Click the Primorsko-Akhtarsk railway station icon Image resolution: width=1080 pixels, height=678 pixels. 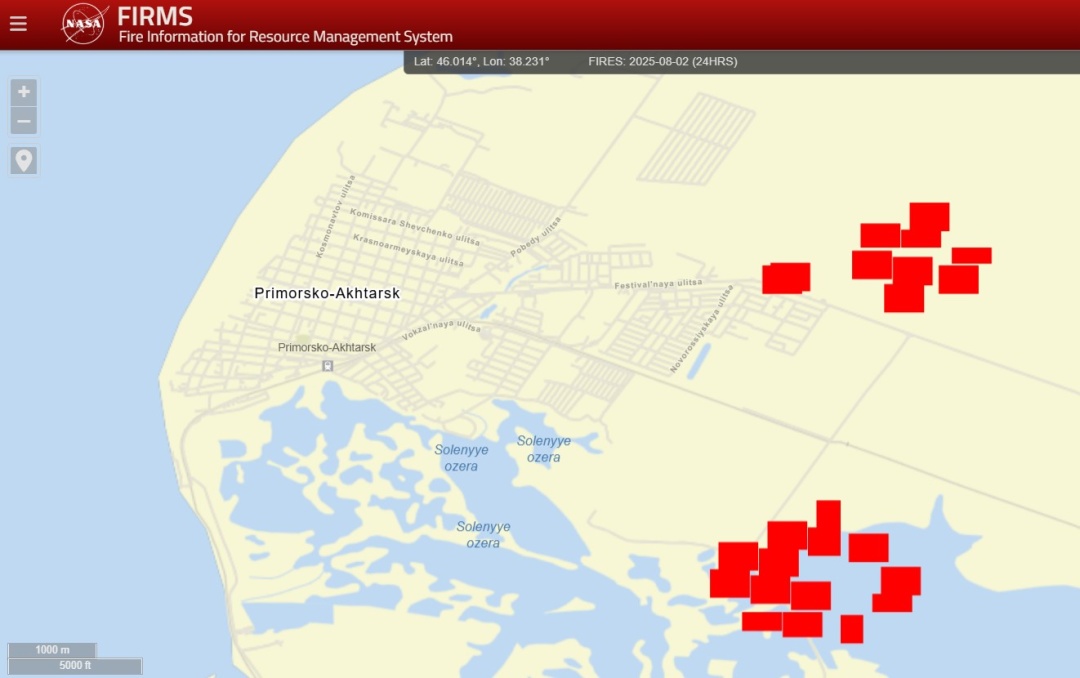[x=327, y=366]
